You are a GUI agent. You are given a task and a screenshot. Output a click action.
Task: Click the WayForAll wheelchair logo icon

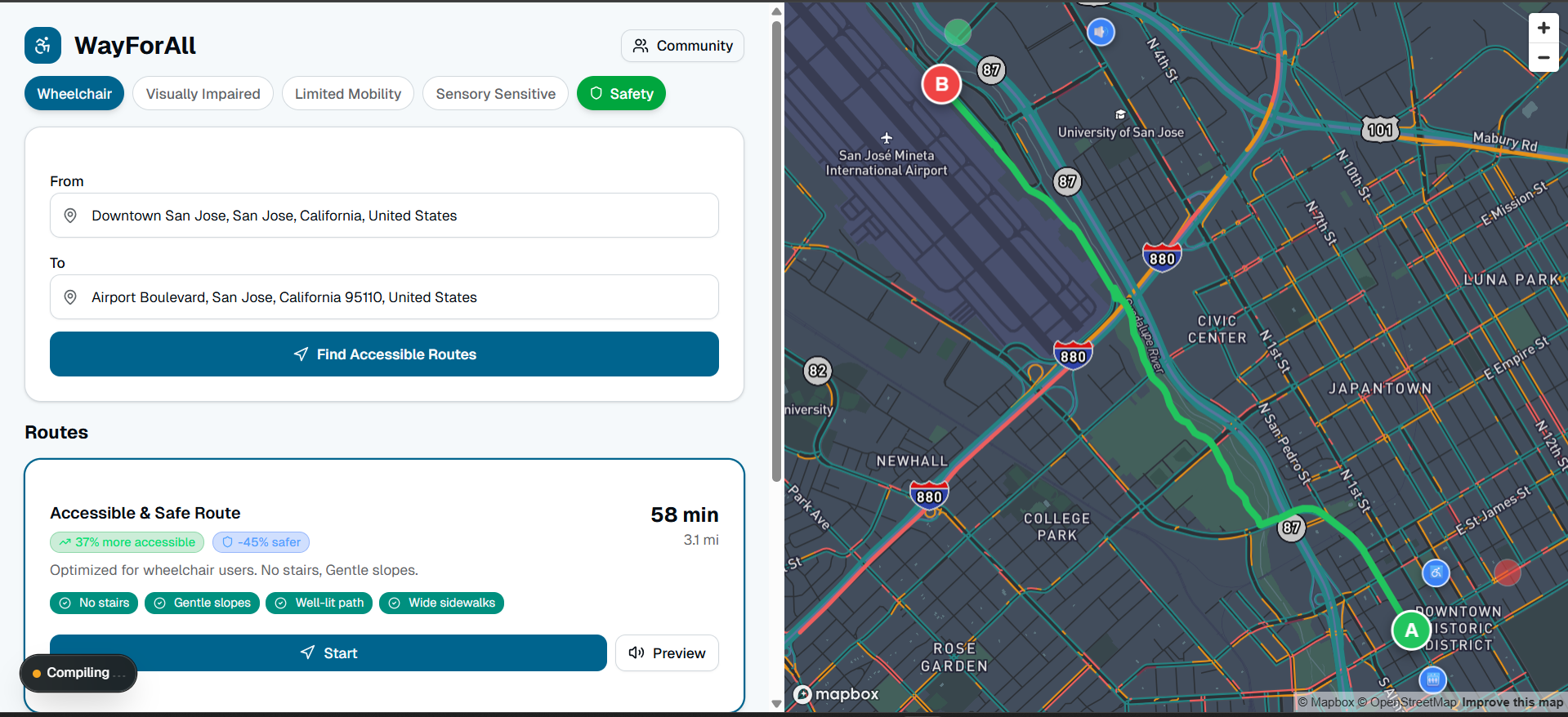(42, 46)
